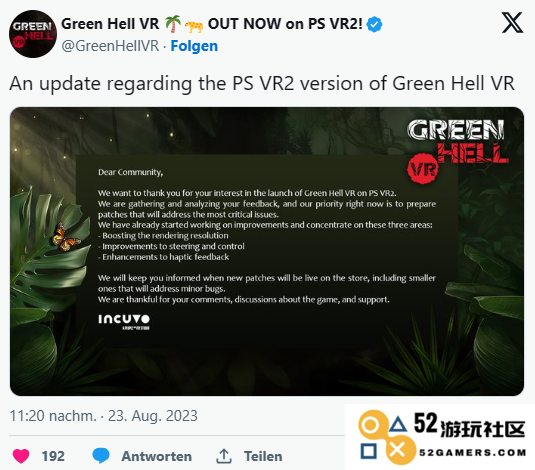Click the Teilen share button

coord(263,456)
